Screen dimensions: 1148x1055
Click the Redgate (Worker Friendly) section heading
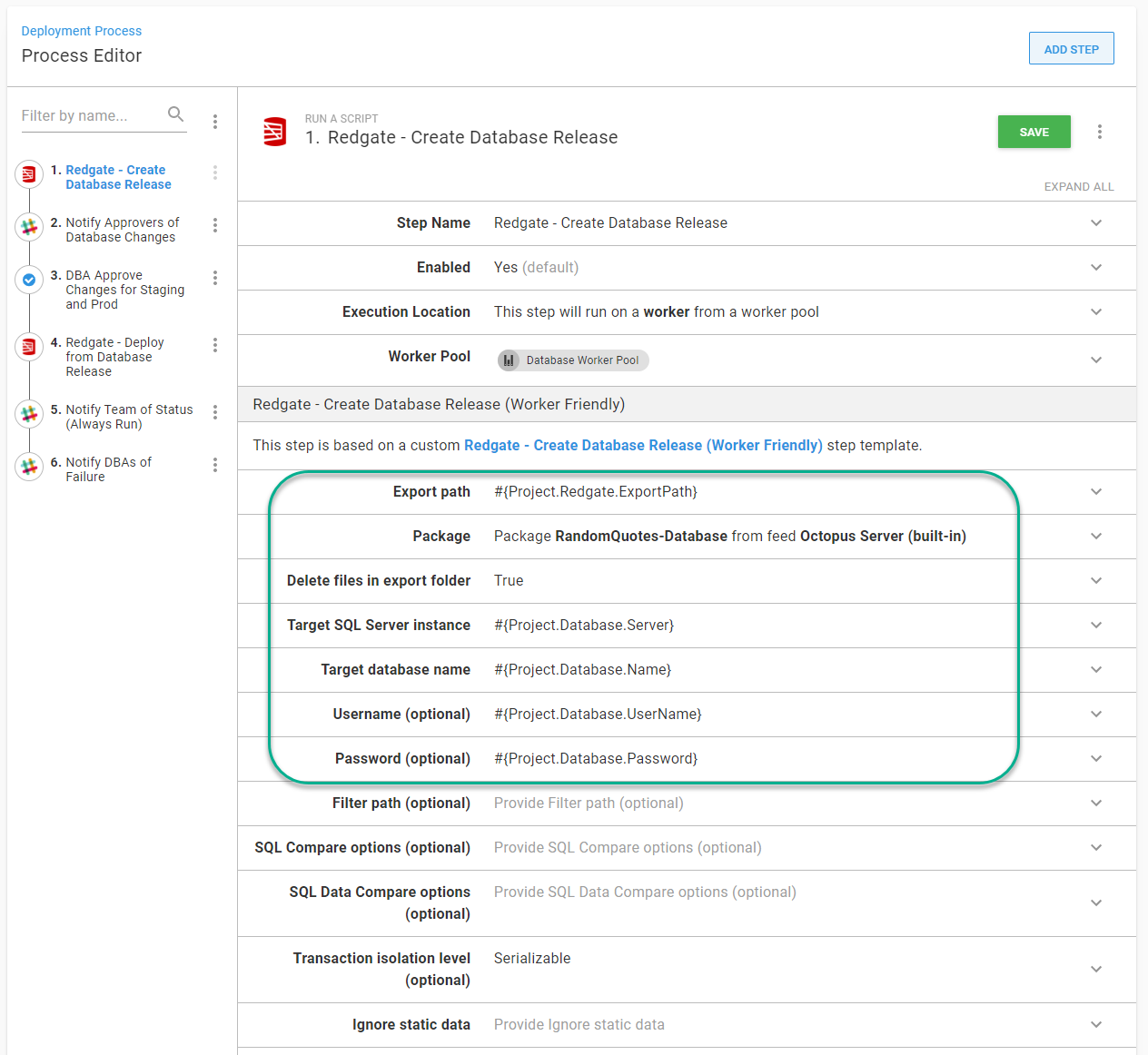[x=439, y=405]
